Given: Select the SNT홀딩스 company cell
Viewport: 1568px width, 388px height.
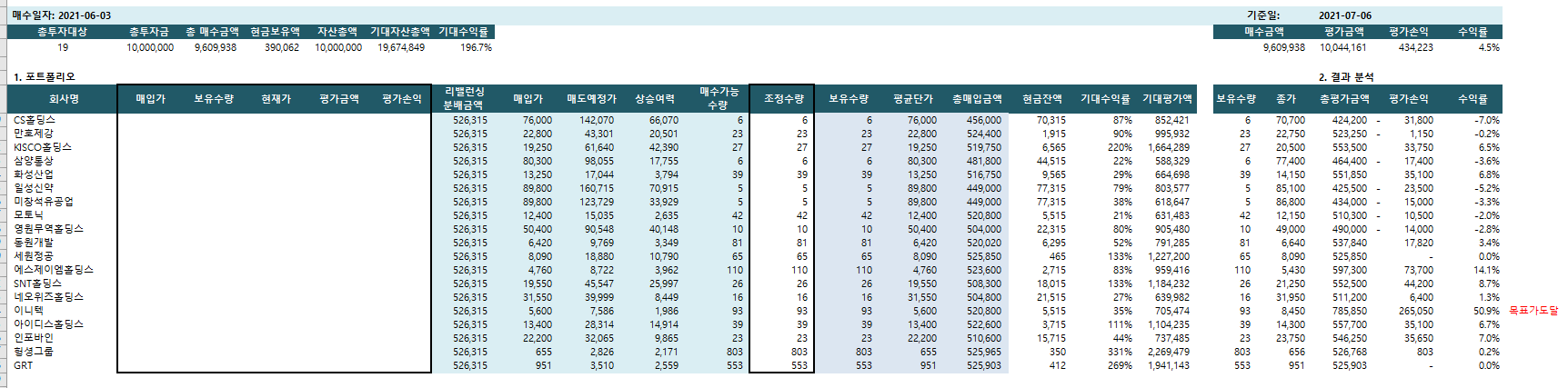Looking at the screenshot, I should [37, 284].
